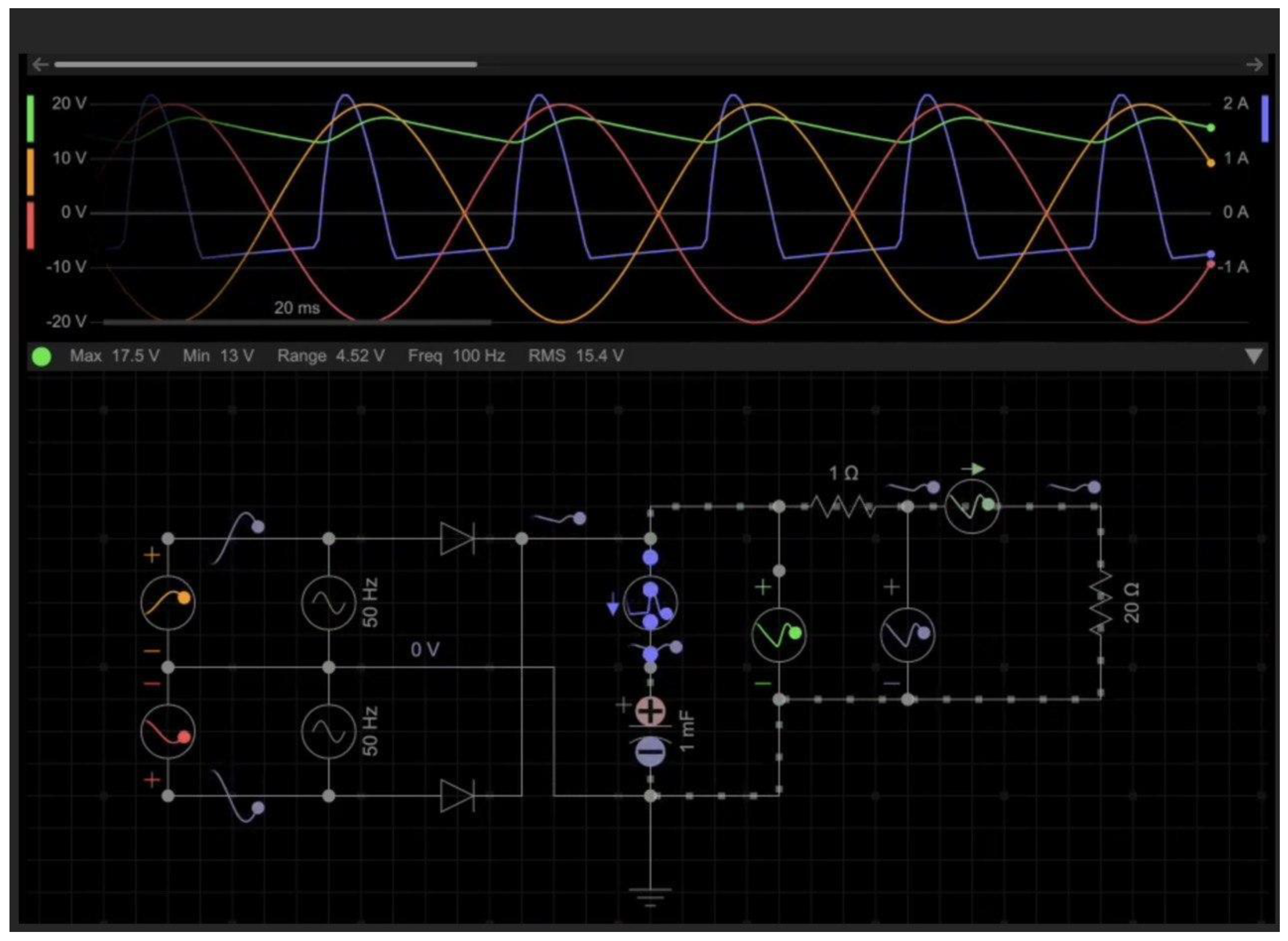Image resolution: width=1288 pixels, height=941 pixels.
Task: Click the green voltmeter across the capacitor
Action: pos(778,635)
